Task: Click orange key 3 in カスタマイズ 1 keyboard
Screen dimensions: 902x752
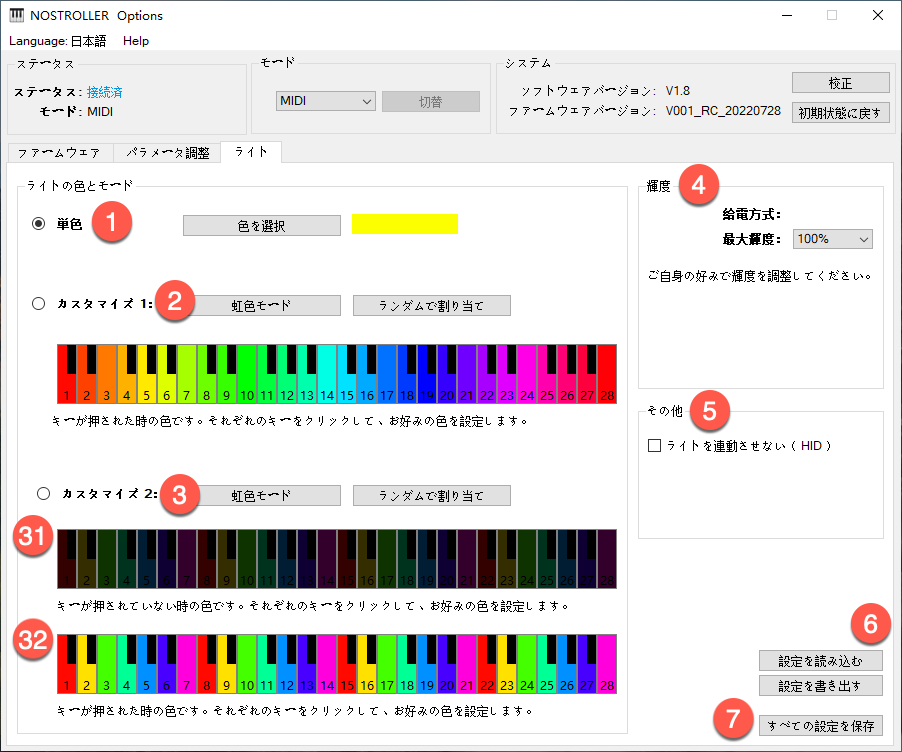Action: [106, 374]
